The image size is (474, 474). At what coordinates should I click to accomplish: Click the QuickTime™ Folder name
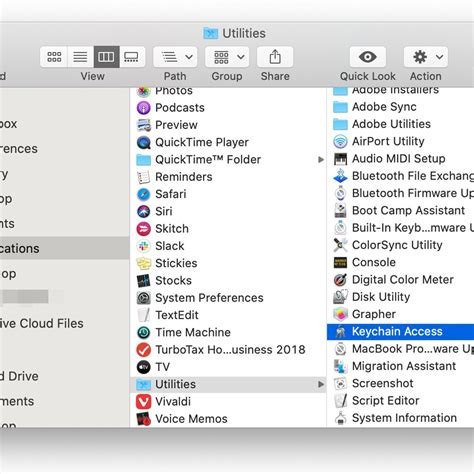tap(208, 160)
